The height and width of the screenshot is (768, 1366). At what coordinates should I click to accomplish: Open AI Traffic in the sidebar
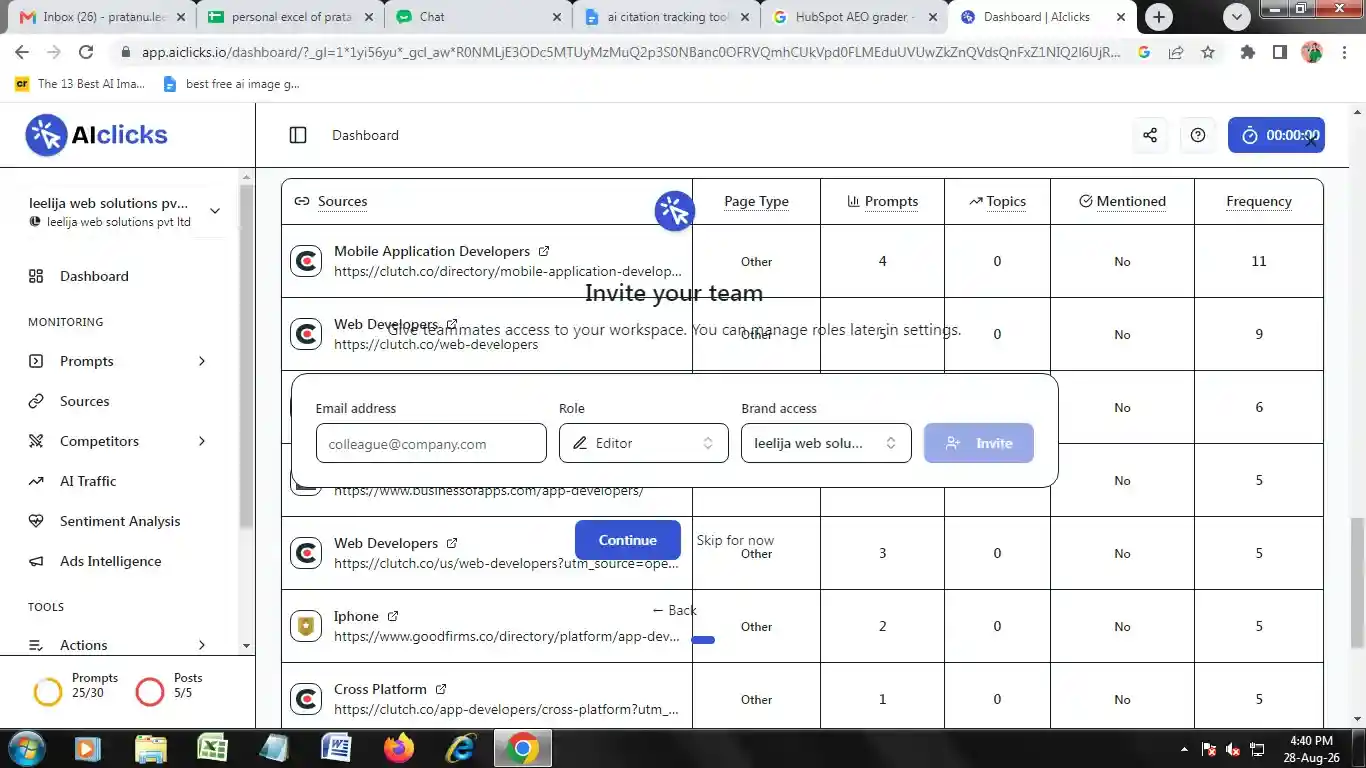[88, 481]
